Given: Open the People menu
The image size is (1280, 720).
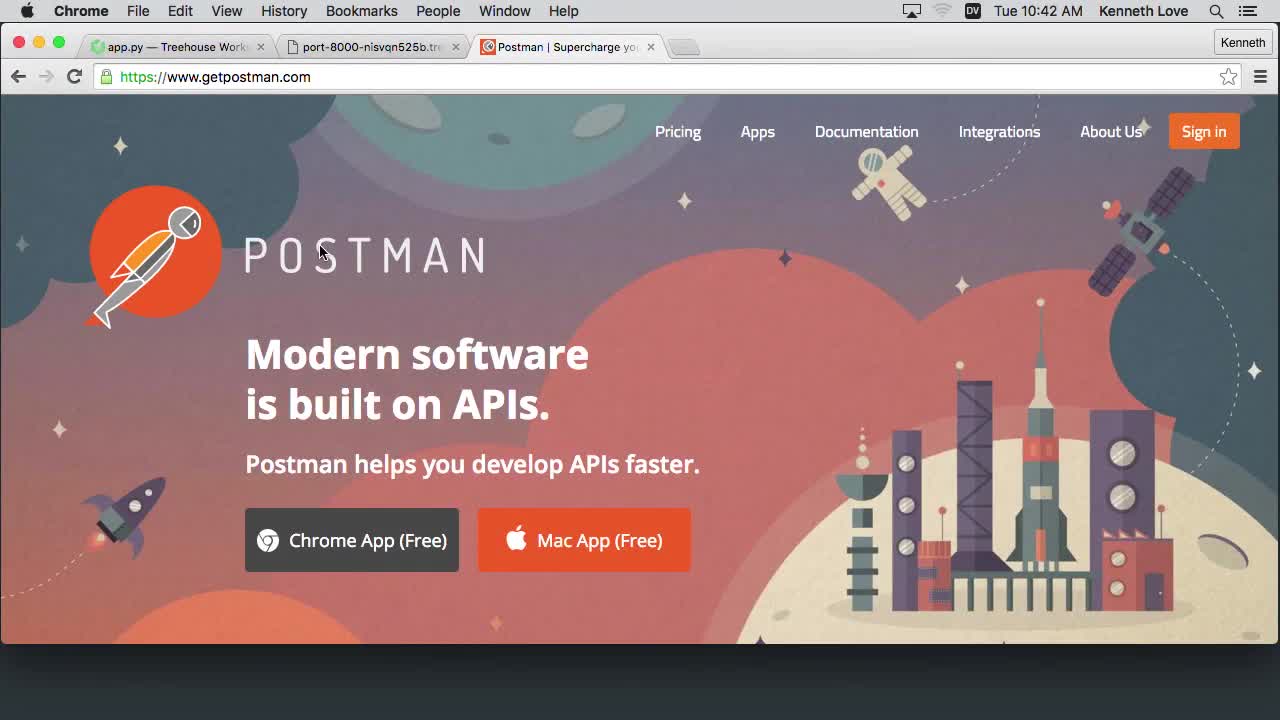Looking at the screenshot, I should click(x=438, y=11).
